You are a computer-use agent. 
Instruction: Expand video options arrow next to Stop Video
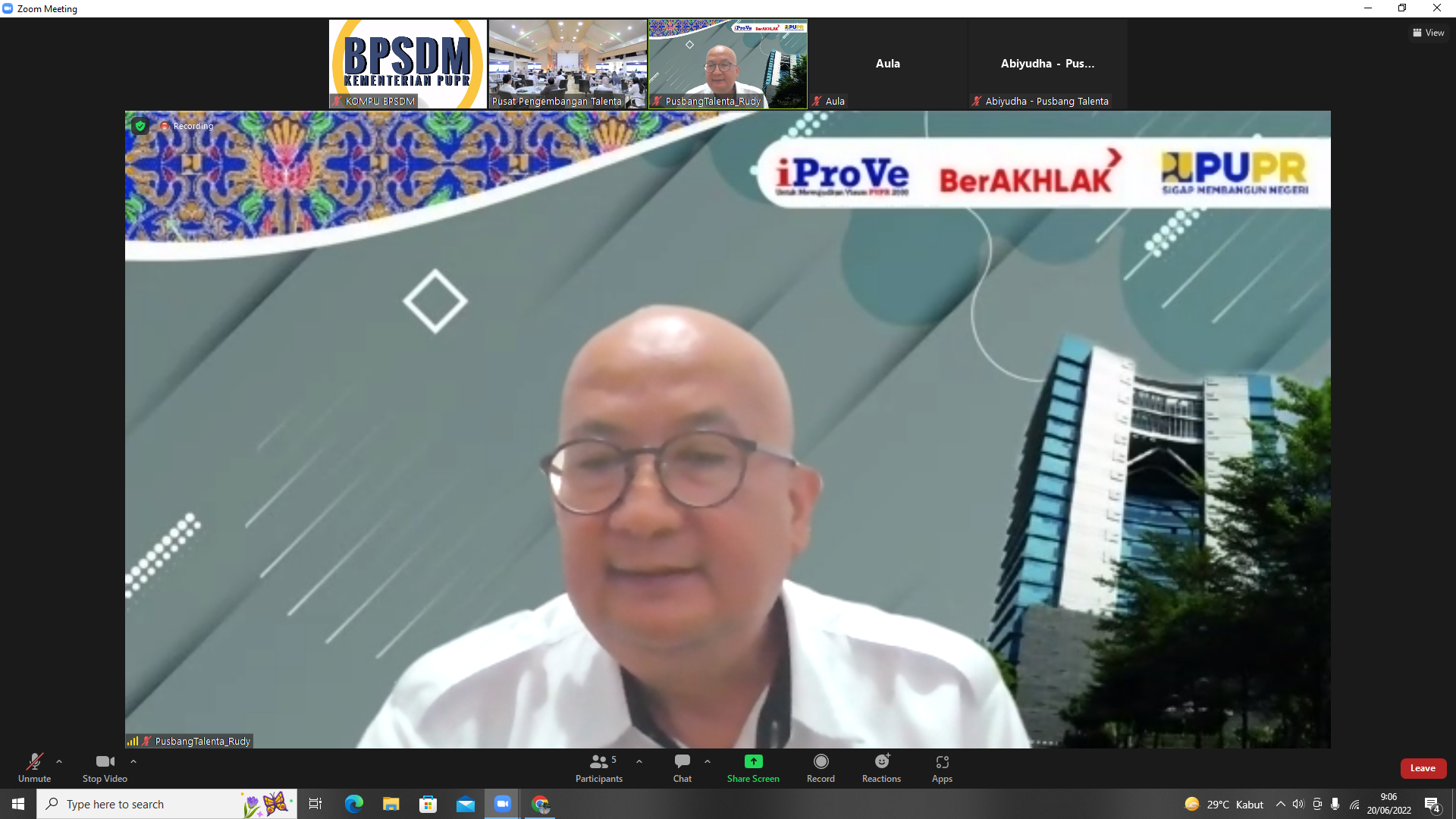[x=133, y=761]
